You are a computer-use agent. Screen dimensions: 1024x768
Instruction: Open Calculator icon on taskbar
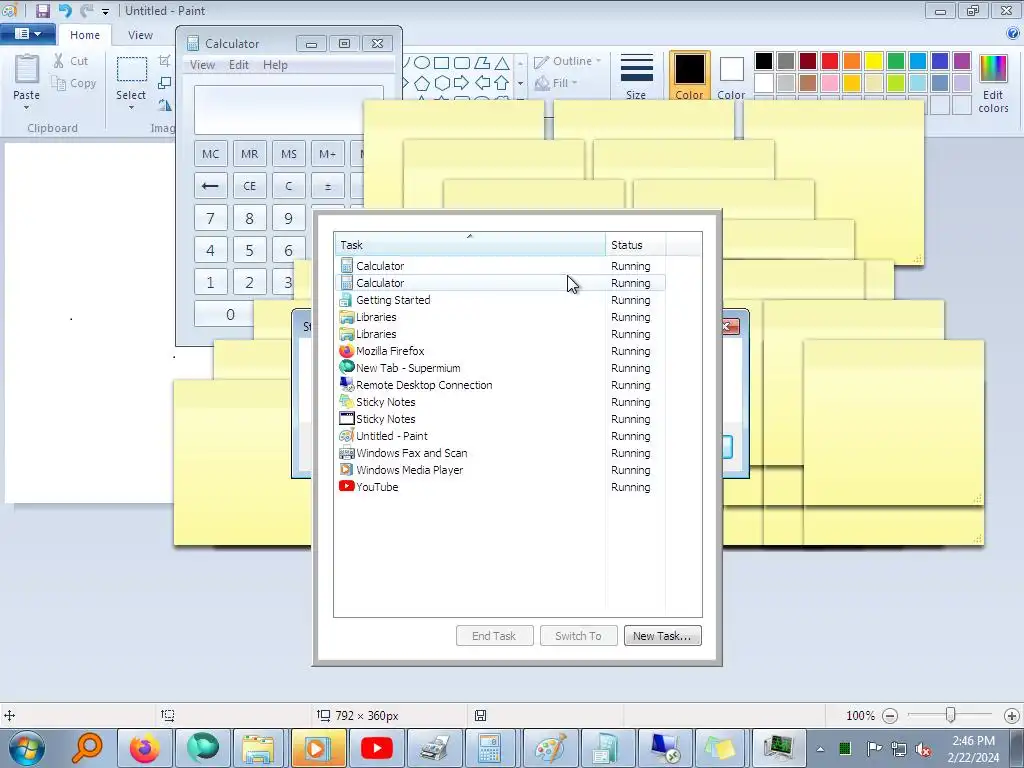pos(489,748)
